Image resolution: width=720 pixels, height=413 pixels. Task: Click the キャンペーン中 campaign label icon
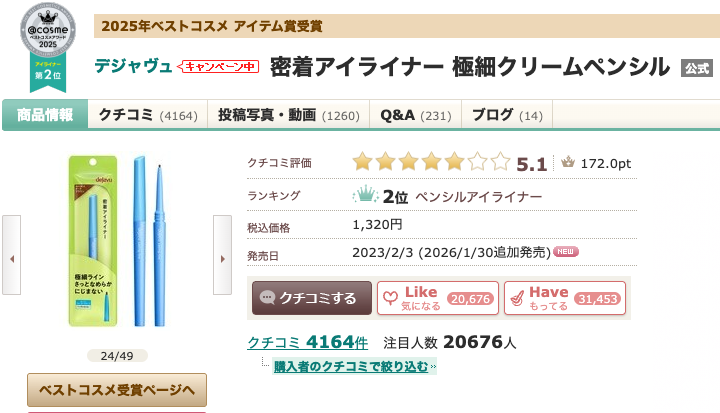[x=219, y=67]
